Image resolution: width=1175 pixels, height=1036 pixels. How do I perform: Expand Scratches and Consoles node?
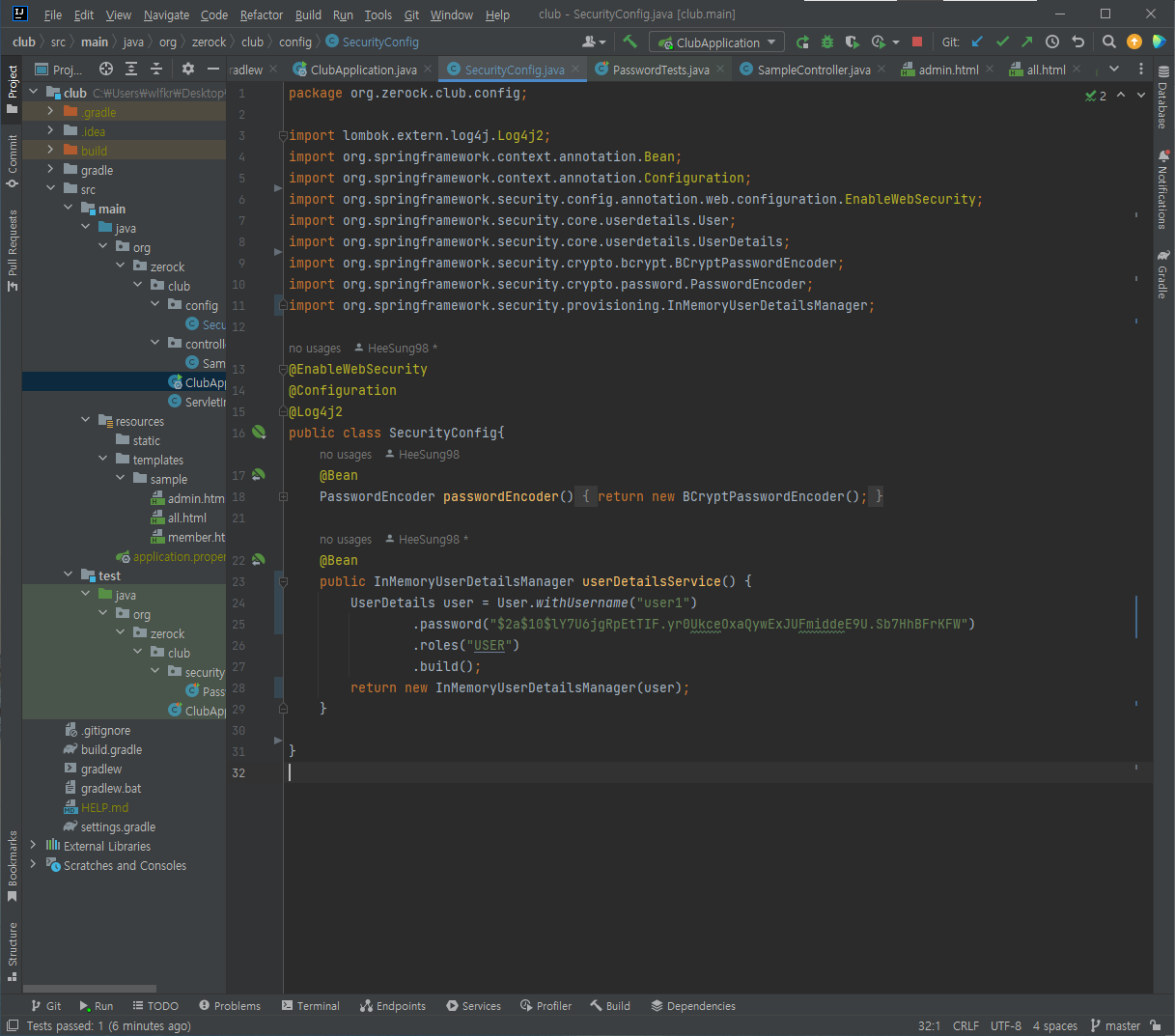[33, 865]
